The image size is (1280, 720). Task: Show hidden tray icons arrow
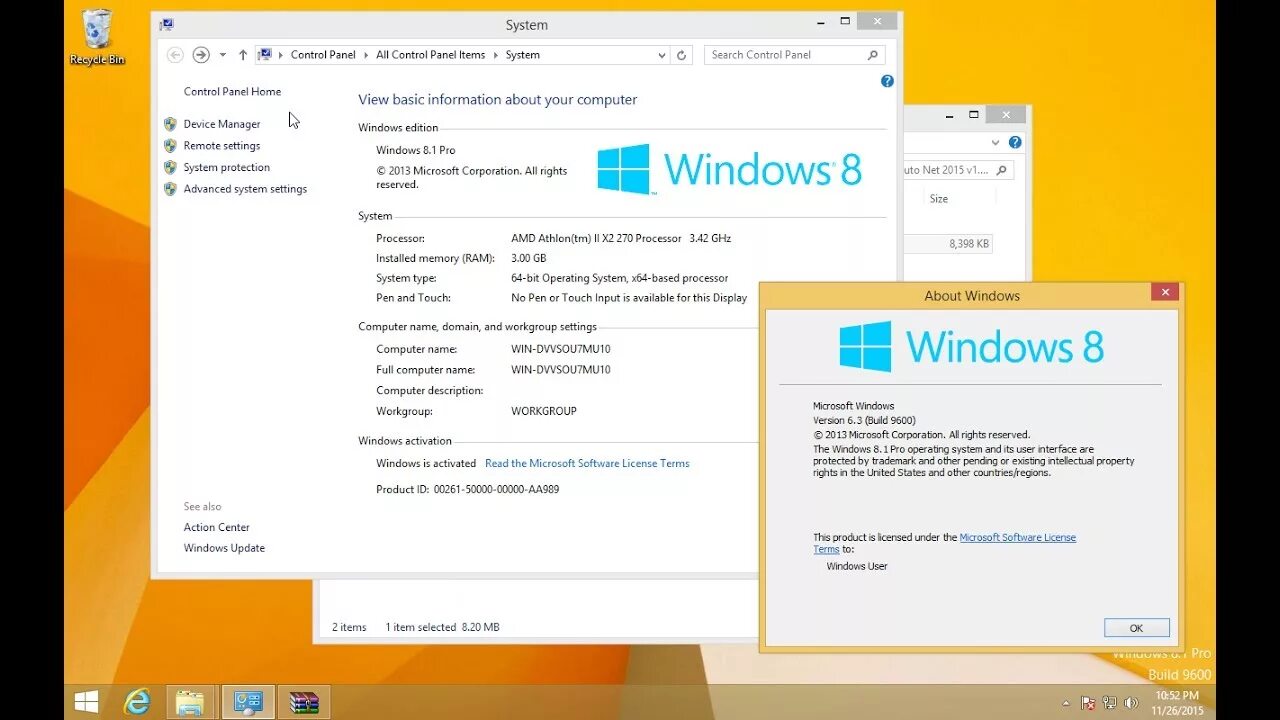1066,704
